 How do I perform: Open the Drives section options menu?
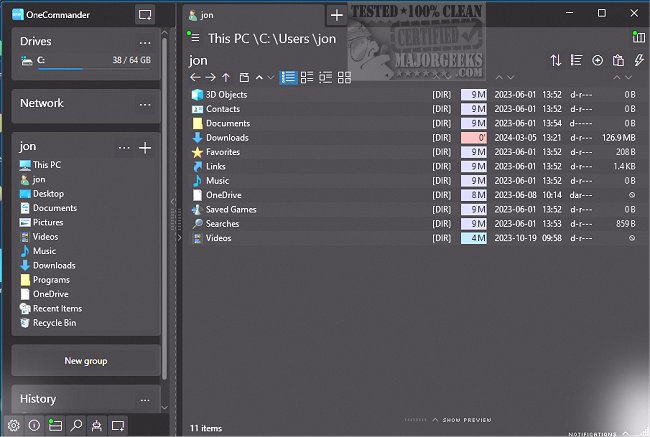(145, 42)
